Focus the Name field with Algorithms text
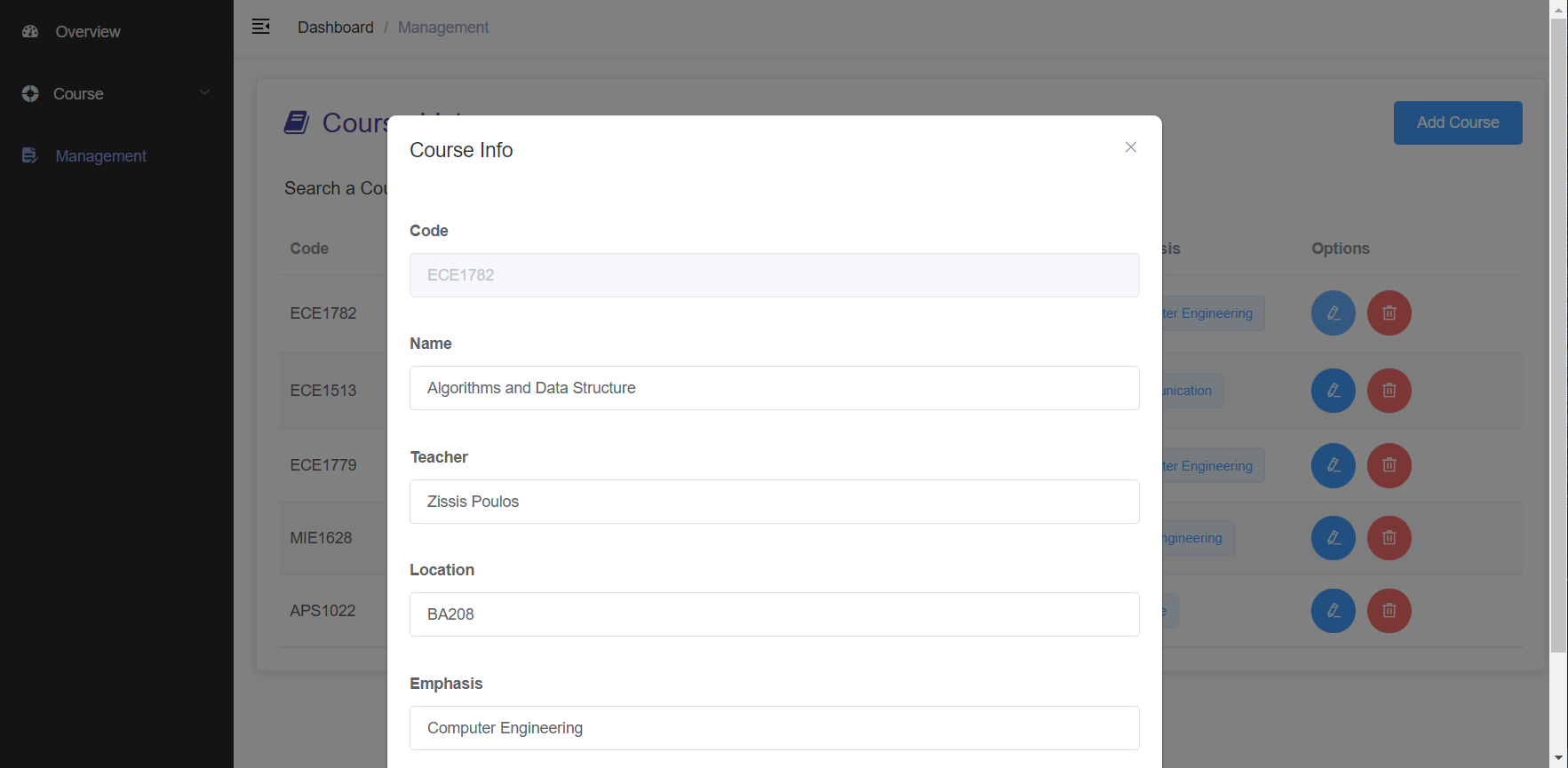The image size is (1568, 768). pos(775,388)
